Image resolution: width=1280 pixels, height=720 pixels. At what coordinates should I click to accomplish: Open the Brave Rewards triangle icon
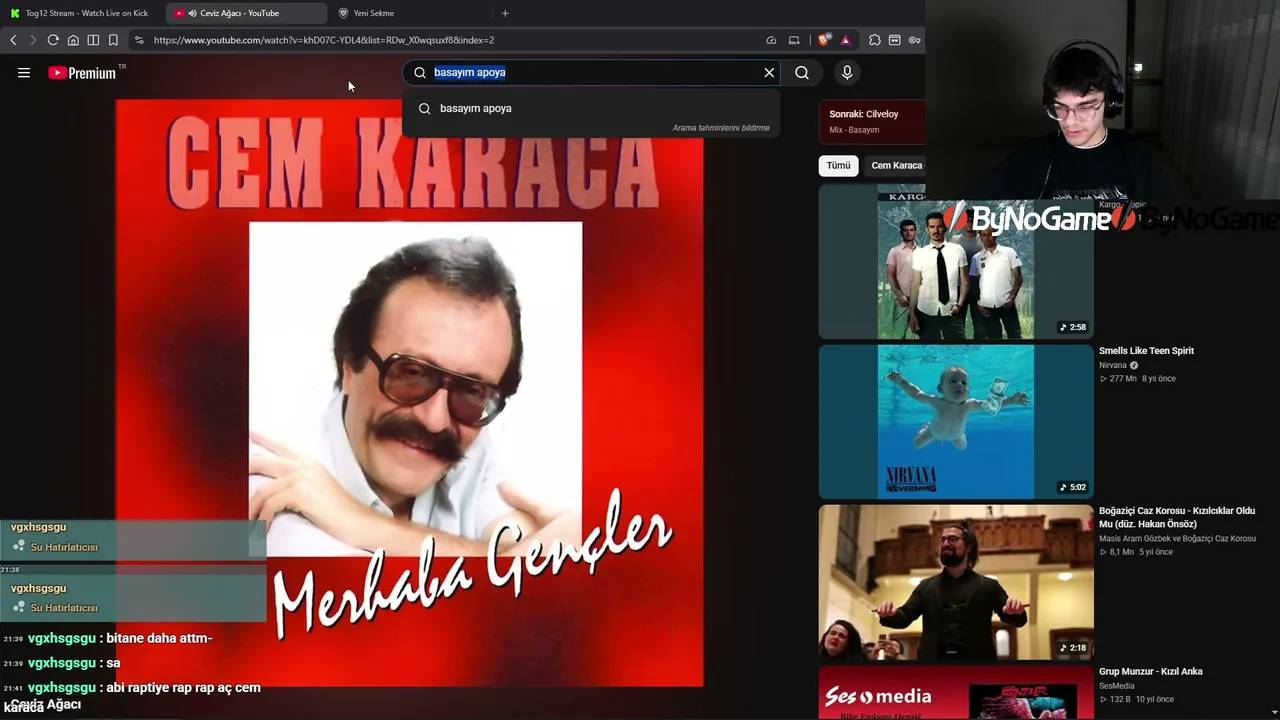[x=845, y=40]
